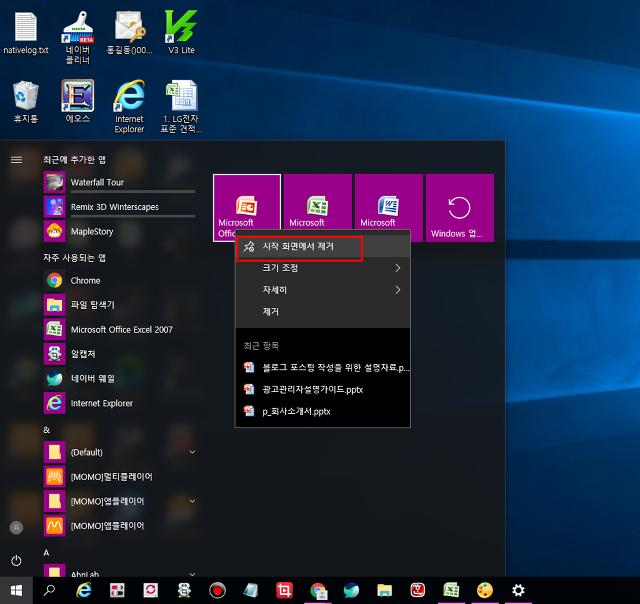The width and height of the screenshot is (640, 604).
Task: Select 네이버 클리너 desktop shortcut
Action: click(78, 38)
